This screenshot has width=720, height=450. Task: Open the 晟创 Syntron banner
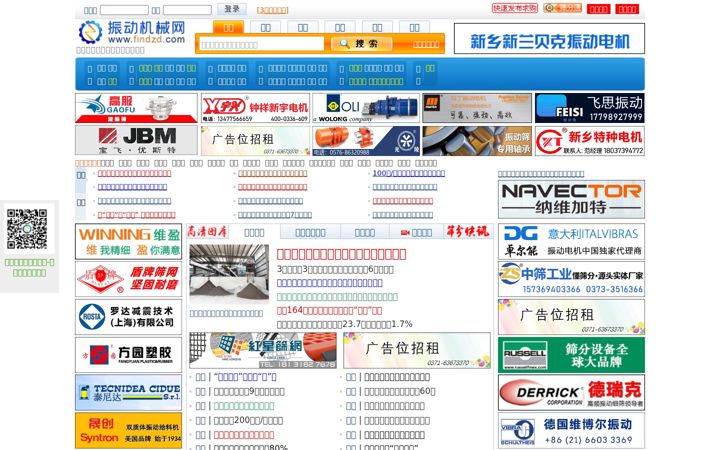point(129,430)
